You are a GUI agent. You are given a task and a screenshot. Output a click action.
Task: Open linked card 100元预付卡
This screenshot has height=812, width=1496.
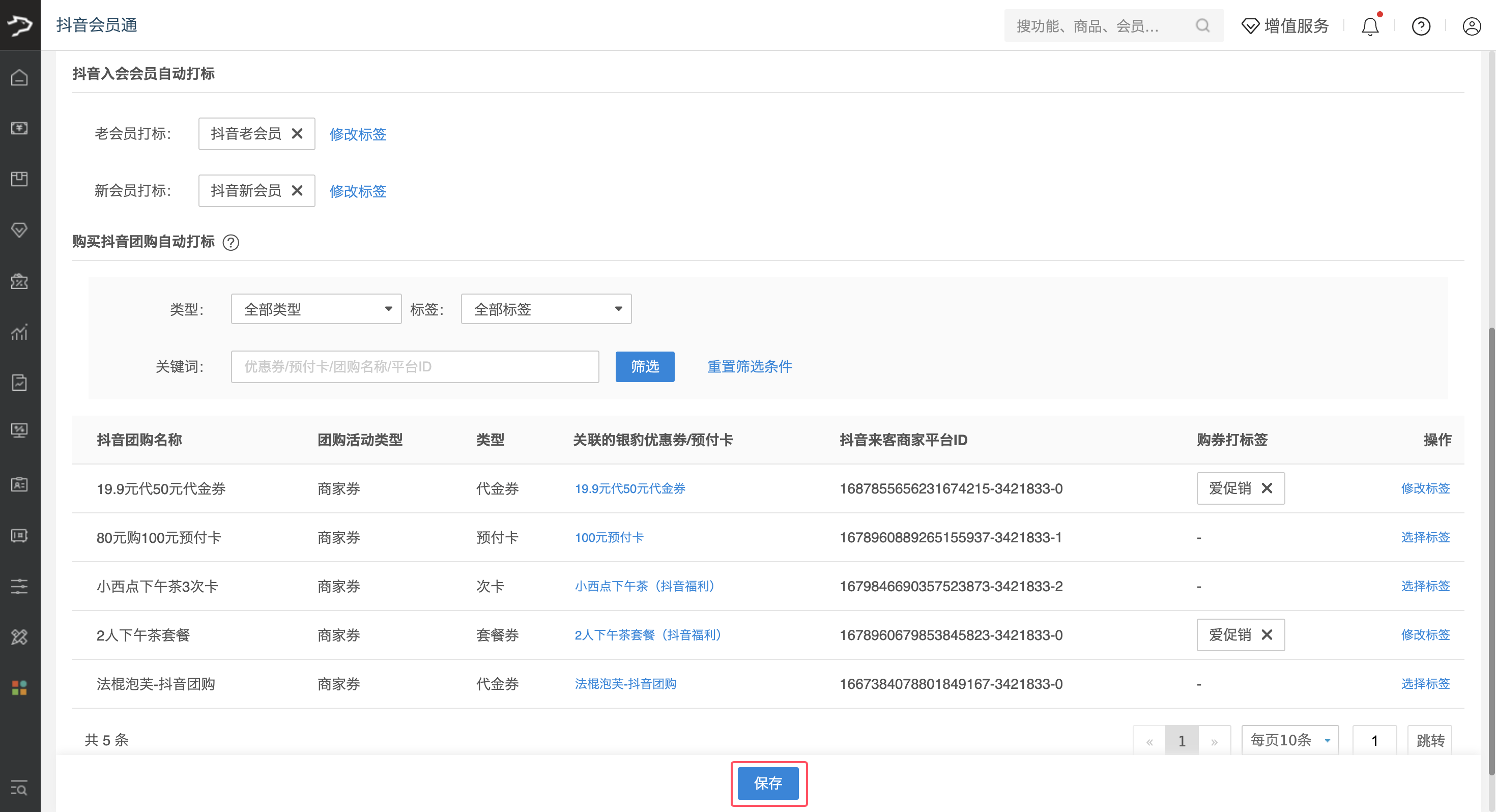point(609,537)
